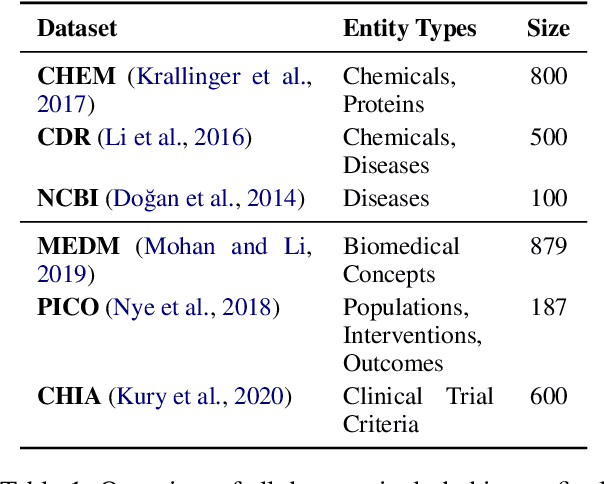Click the "Clinical Trial Criteria" entity text
Image resolution: width=604 pixels, height=484 pixels.
[418, 411]
